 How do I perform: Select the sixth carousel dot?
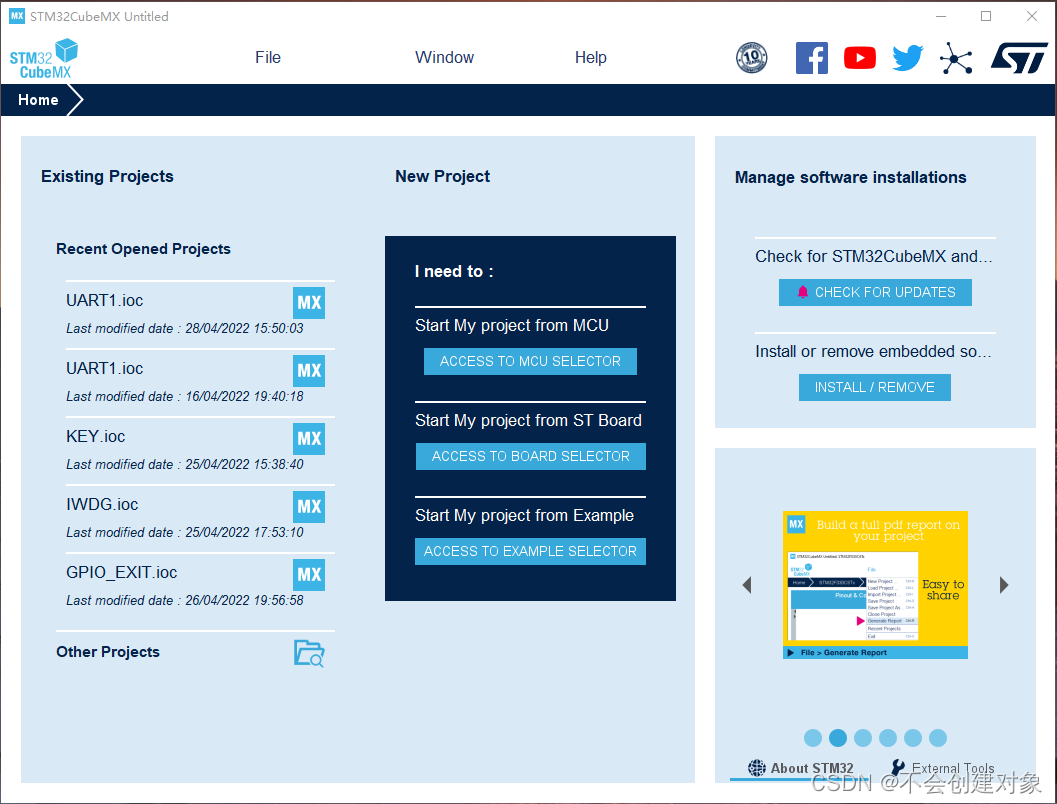[938, 738]
